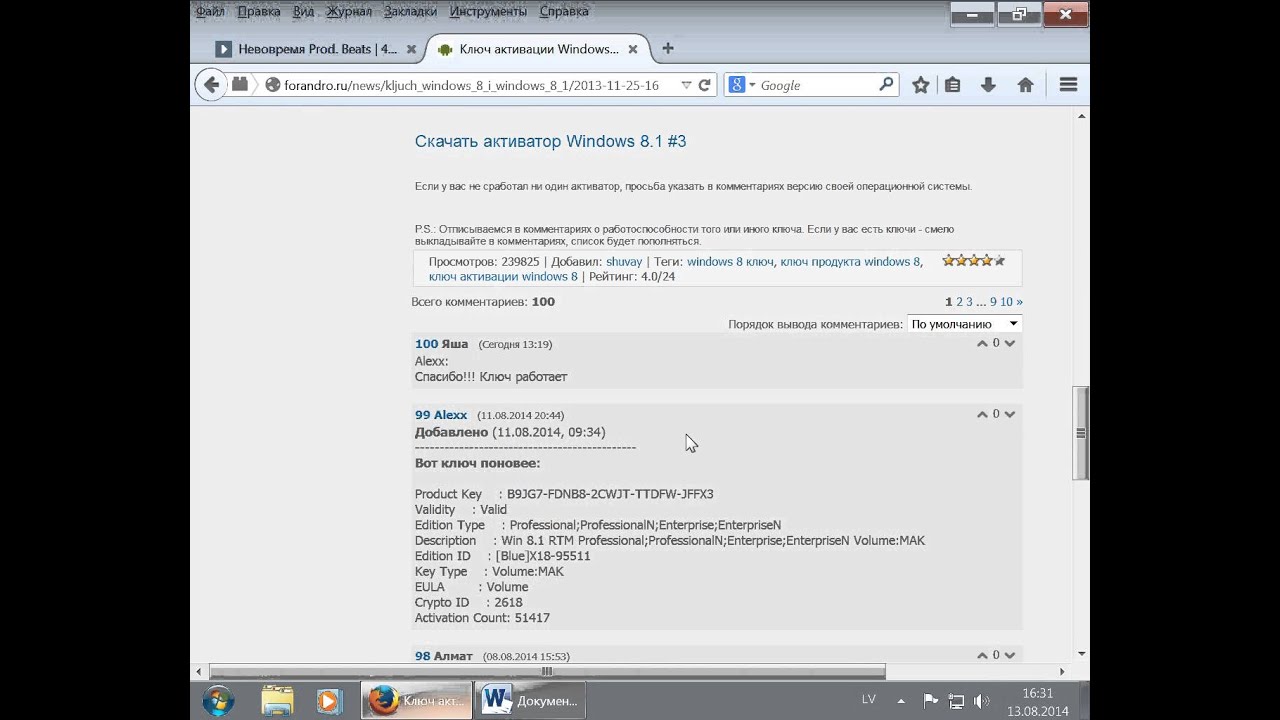Open comment number 100 link
Screen dimensions: 1280x720
[426, 344]
